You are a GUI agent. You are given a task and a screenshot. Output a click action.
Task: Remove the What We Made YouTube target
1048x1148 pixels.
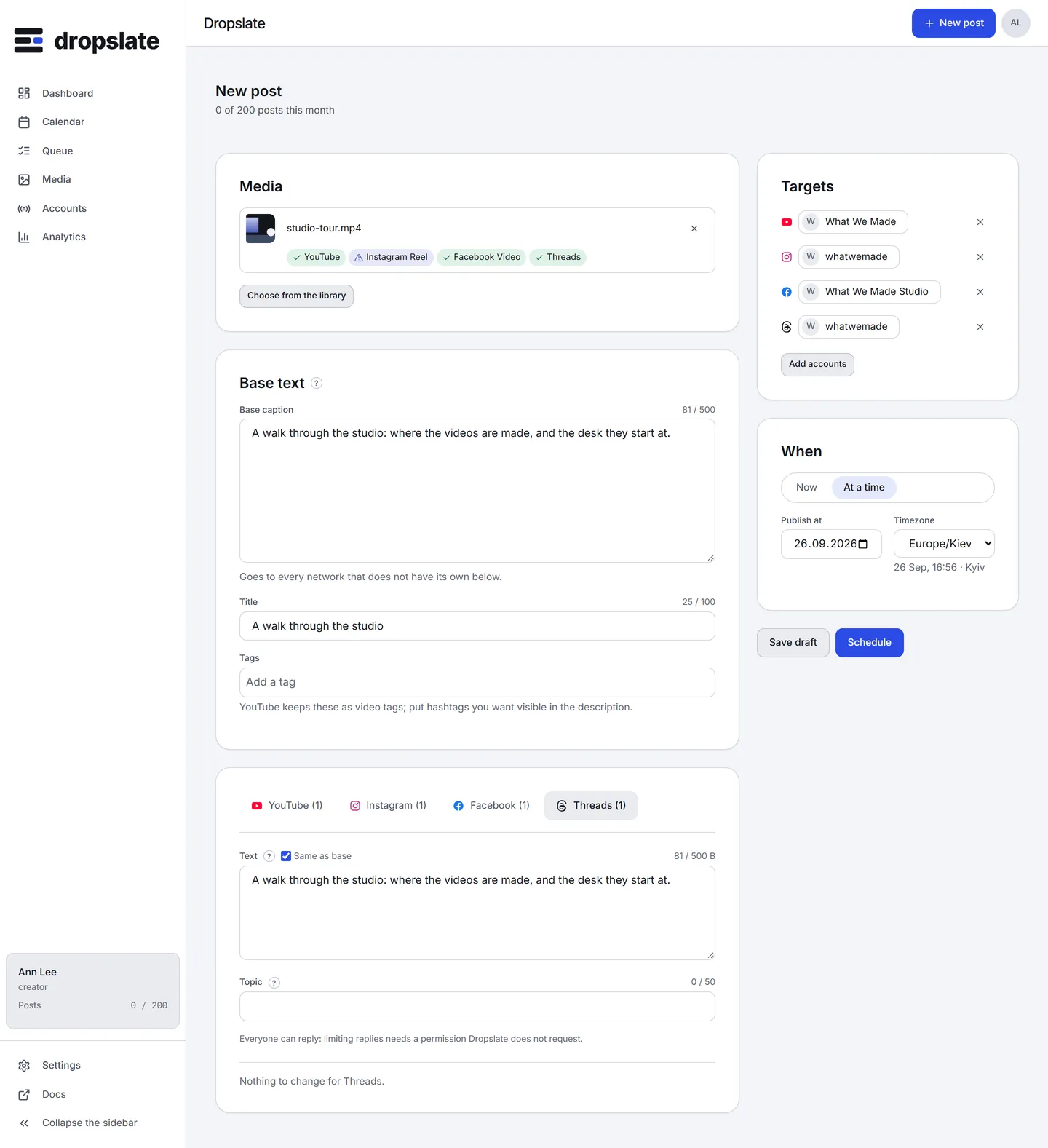coord(980,222)
